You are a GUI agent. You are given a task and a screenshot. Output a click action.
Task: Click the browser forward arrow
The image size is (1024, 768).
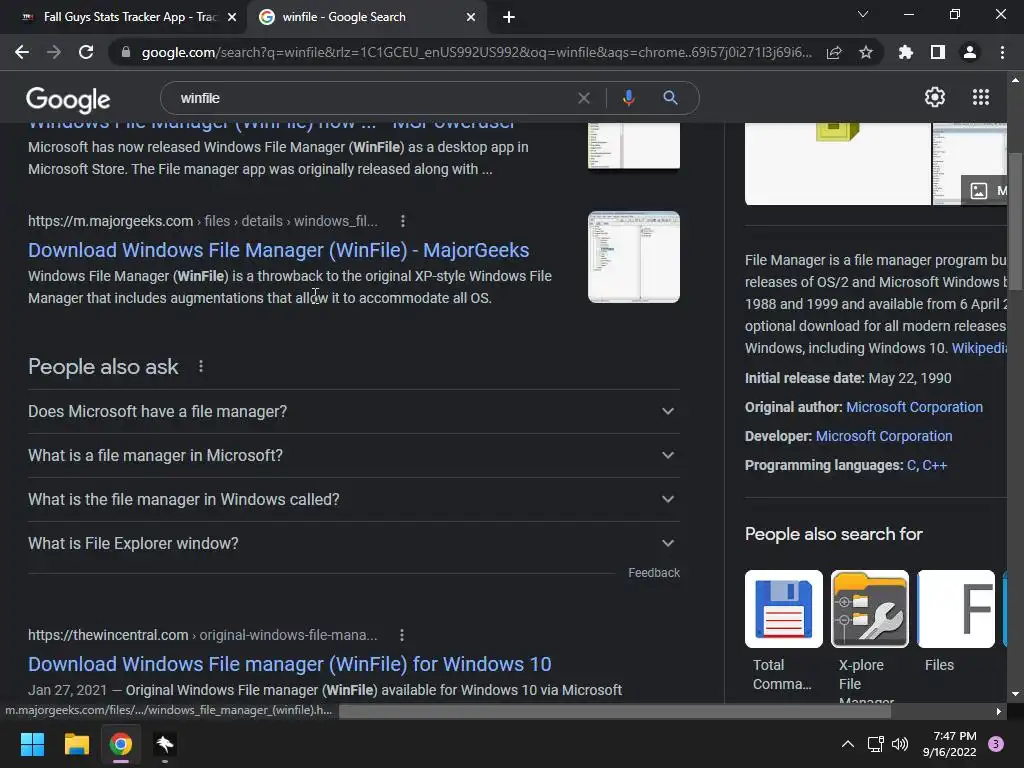point(54,52)
